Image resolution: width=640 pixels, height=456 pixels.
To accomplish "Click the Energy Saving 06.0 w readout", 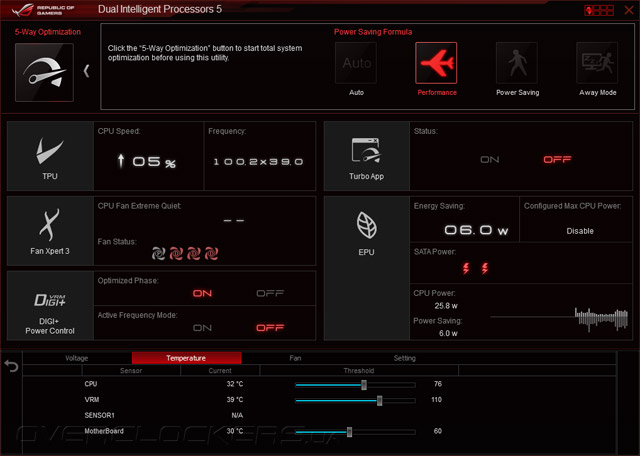I will click(x=476, y=230).
